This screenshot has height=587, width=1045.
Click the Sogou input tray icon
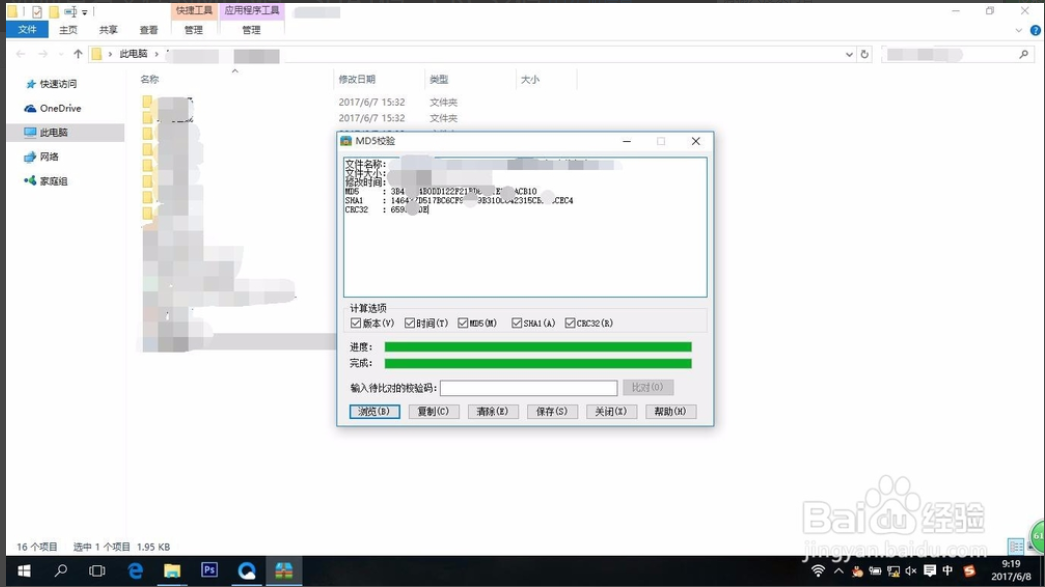(969, 571)
